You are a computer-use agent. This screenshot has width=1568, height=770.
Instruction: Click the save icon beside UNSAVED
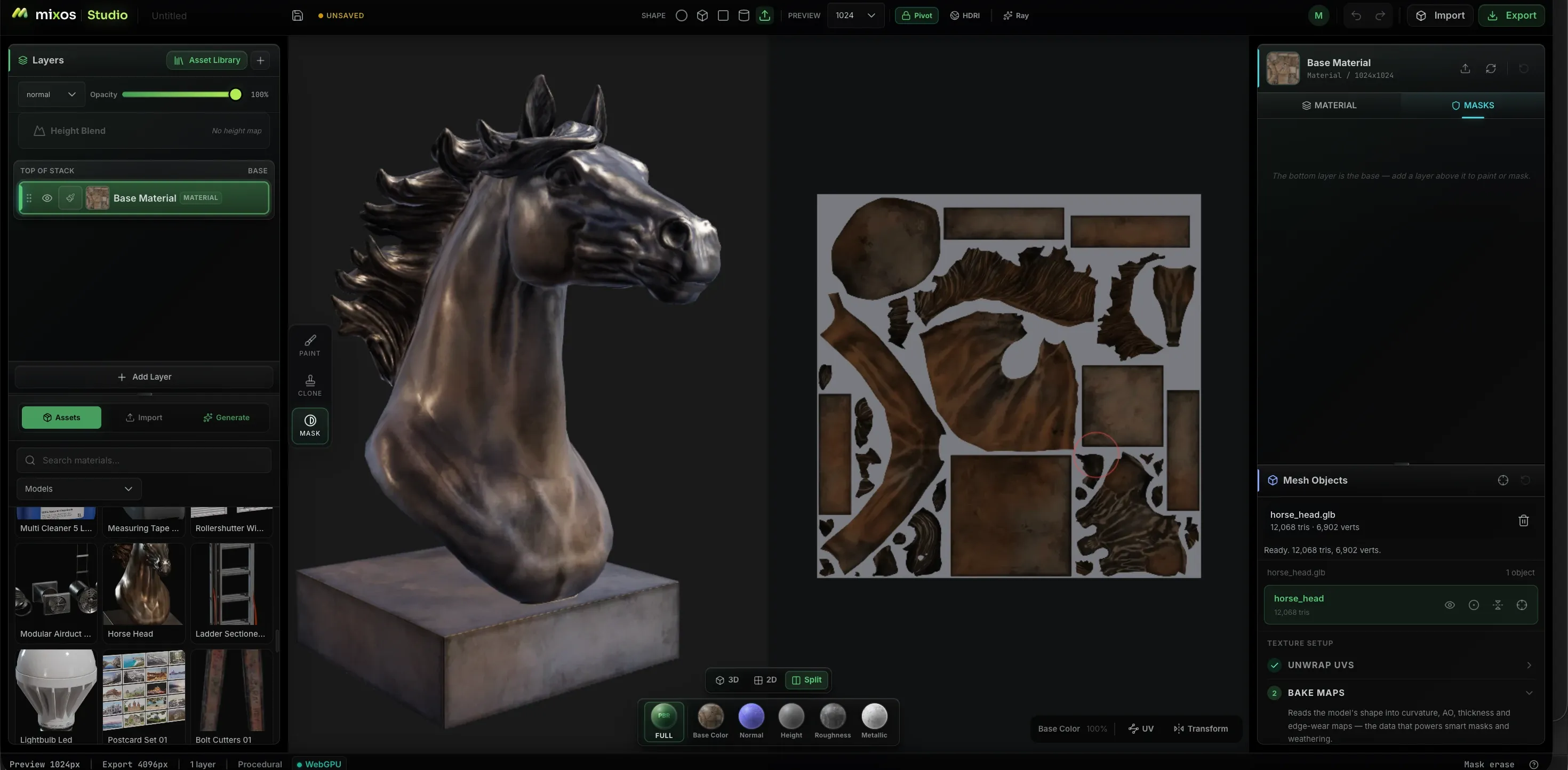[x=297, y=15]
